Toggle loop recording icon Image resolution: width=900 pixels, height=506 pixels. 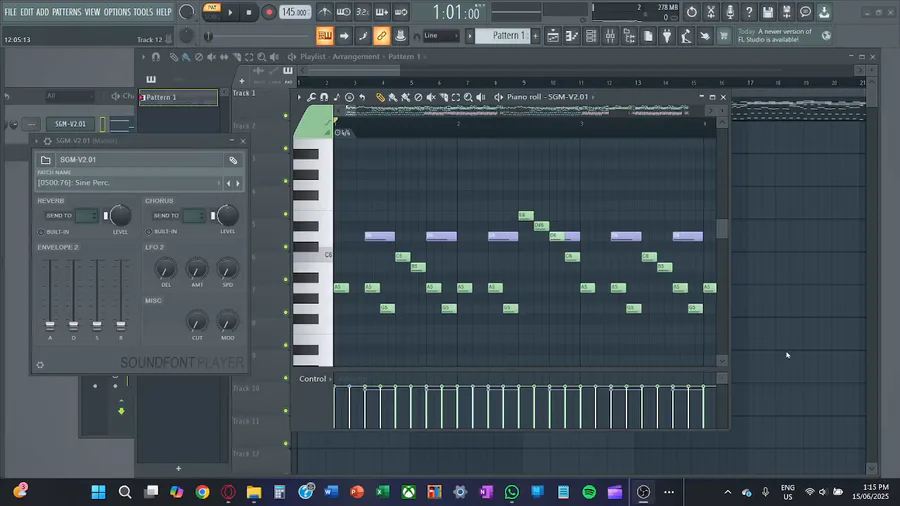(401, 12)
